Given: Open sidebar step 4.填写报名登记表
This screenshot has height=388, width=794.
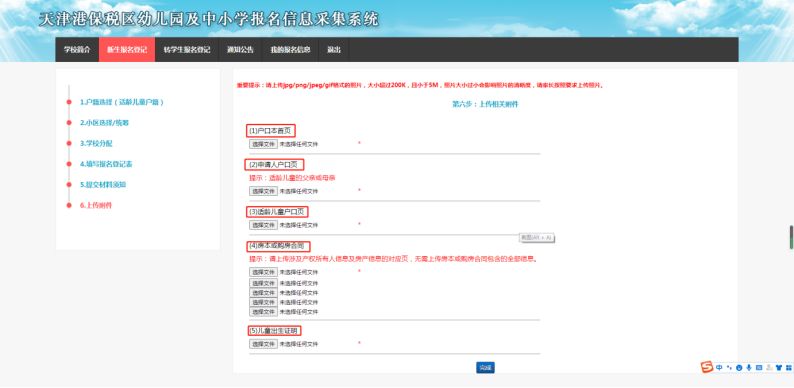Looking at the screenshot, I should [106, 164].
